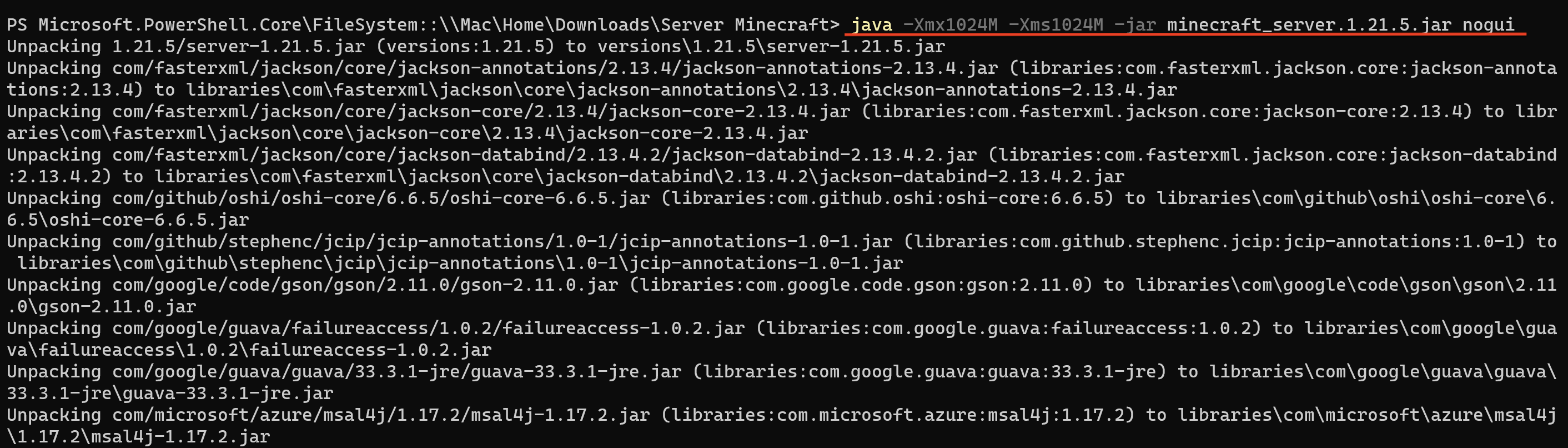1568x448 pixels.
Task: Click '.0\gson-2.11.0.jar' wrapped line
Action: (102, 307)
